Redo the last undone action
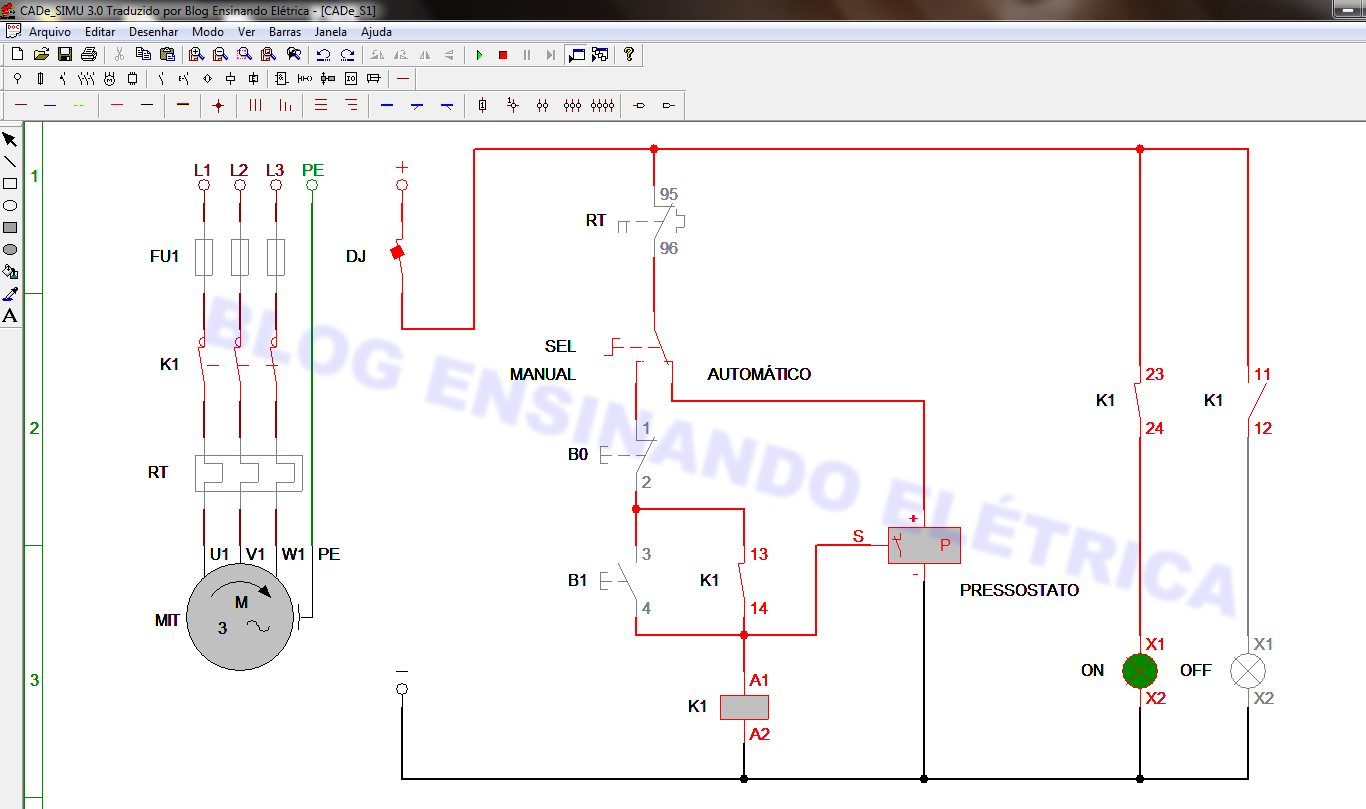The width and height of the screenshot is (1366, 809). point(347,54)
